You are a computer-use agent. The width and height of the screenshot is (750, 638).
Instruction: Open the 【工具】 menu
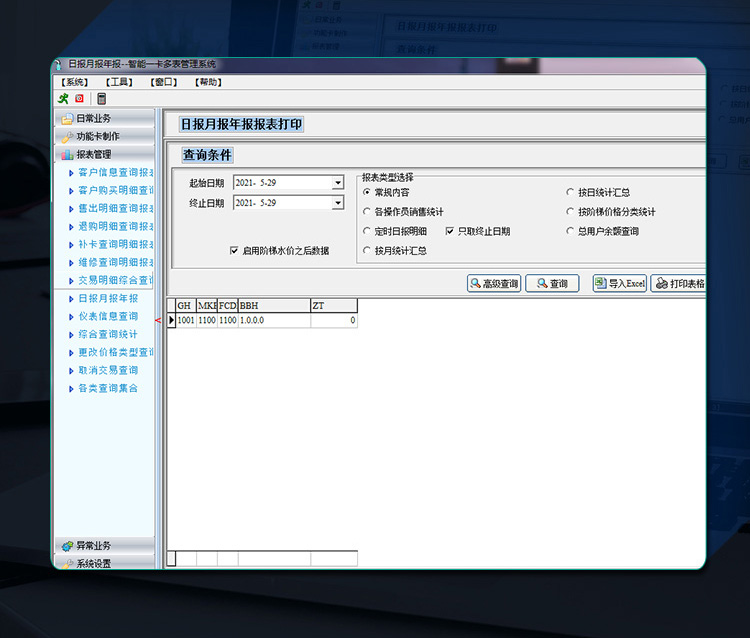pyautogui.click(x=119, y=82)
